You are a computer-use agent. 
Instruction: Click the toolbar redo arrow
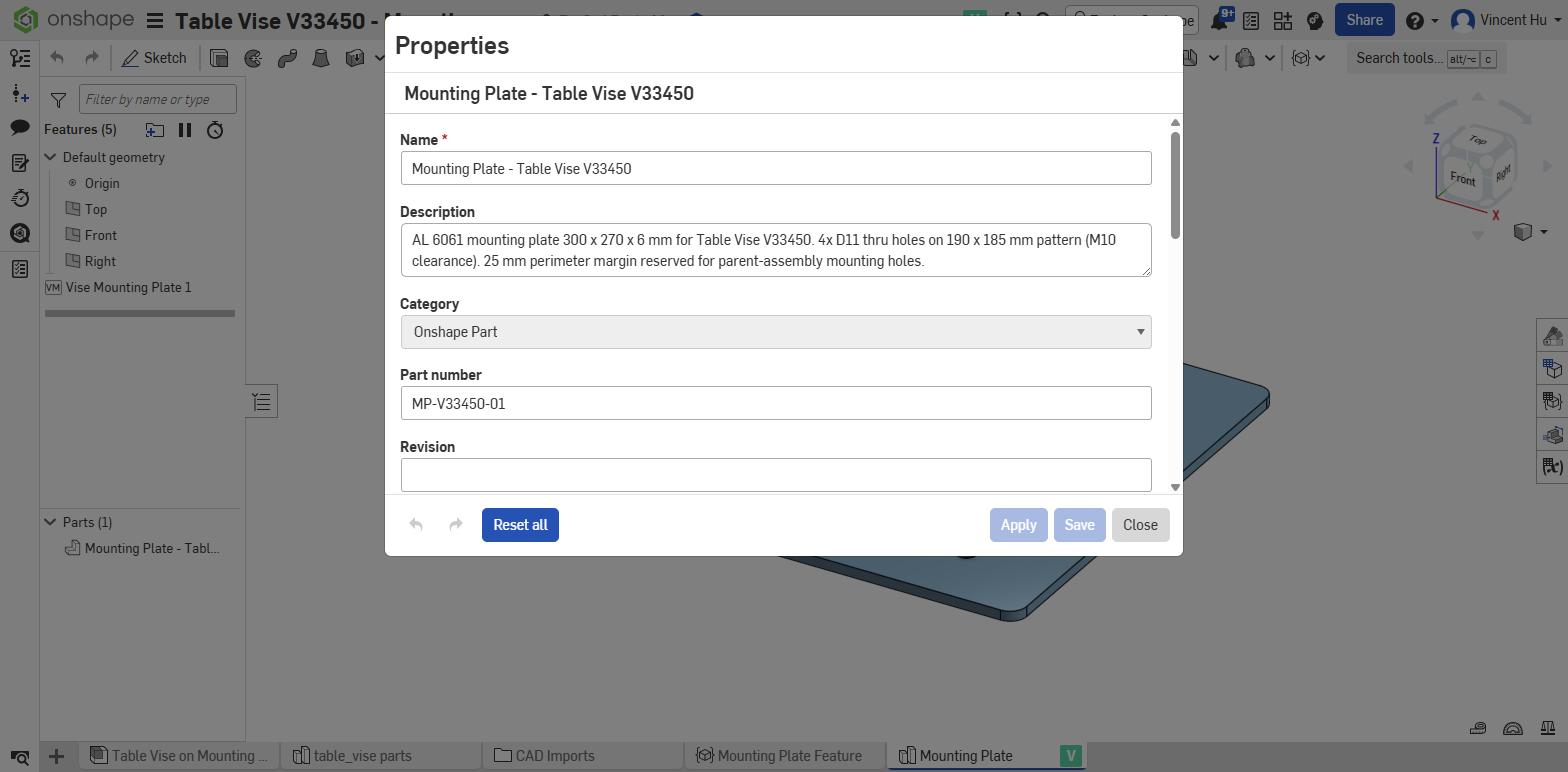point(92,58)
